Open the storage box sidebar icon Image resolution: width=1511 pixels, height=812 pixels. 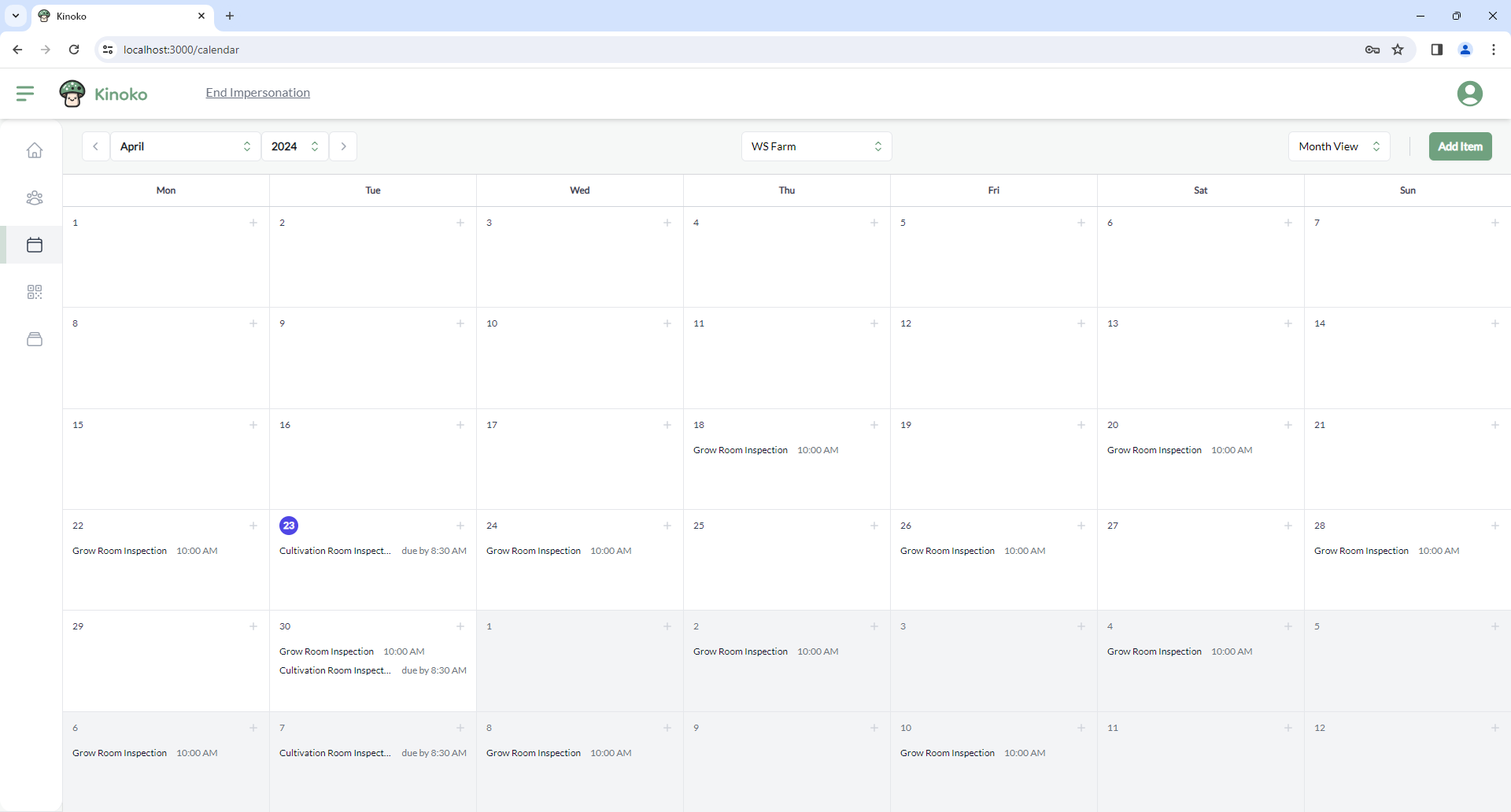click(35, 339)
